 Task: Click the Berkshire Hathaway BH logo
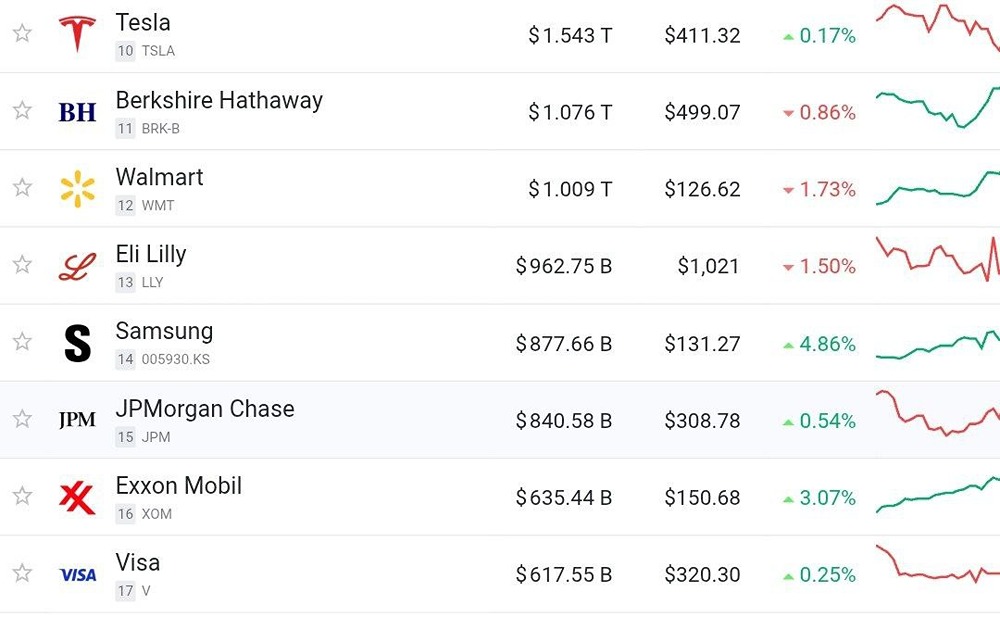click(x=77, y=112)
